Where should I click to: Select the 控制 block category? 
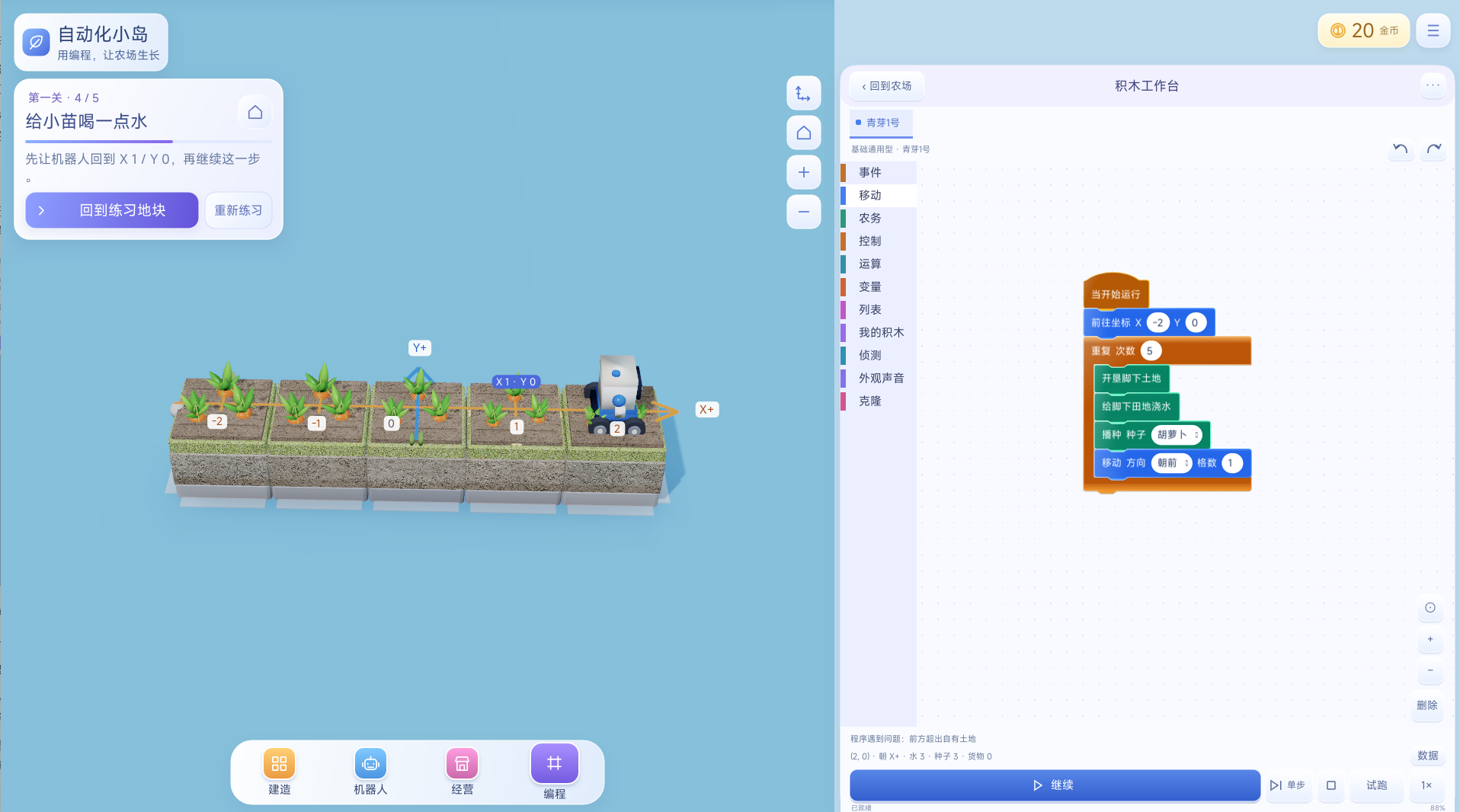point(879,241)
